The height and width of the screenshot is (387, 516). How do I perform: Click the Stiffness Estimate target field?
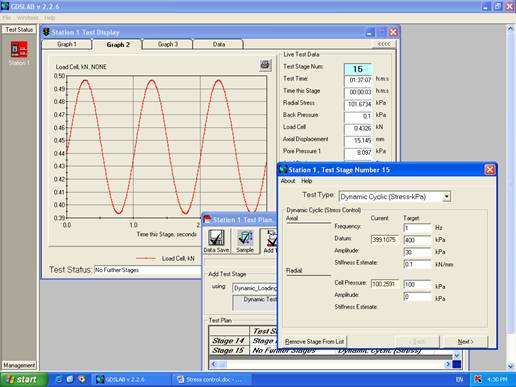pos(417,265)
